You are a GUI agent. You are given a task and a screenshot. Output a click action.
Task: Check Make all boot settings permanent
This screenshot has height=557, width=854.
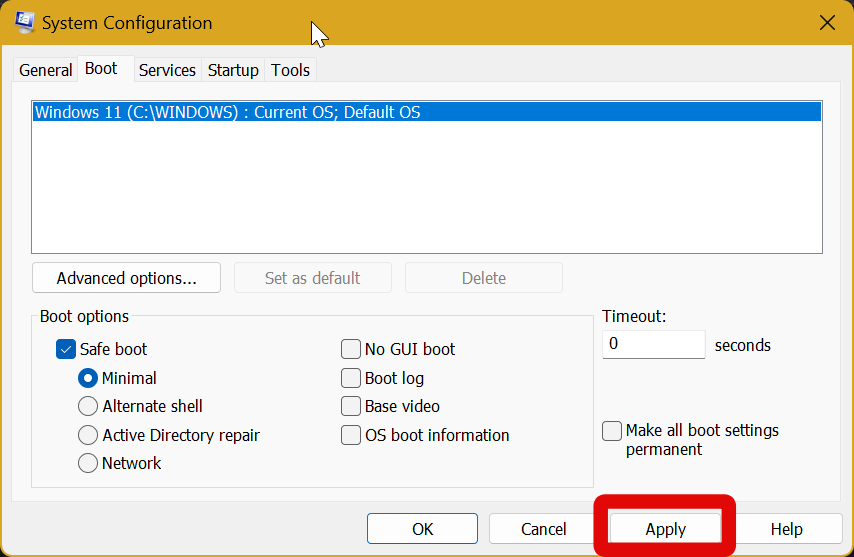click(612, 431)
